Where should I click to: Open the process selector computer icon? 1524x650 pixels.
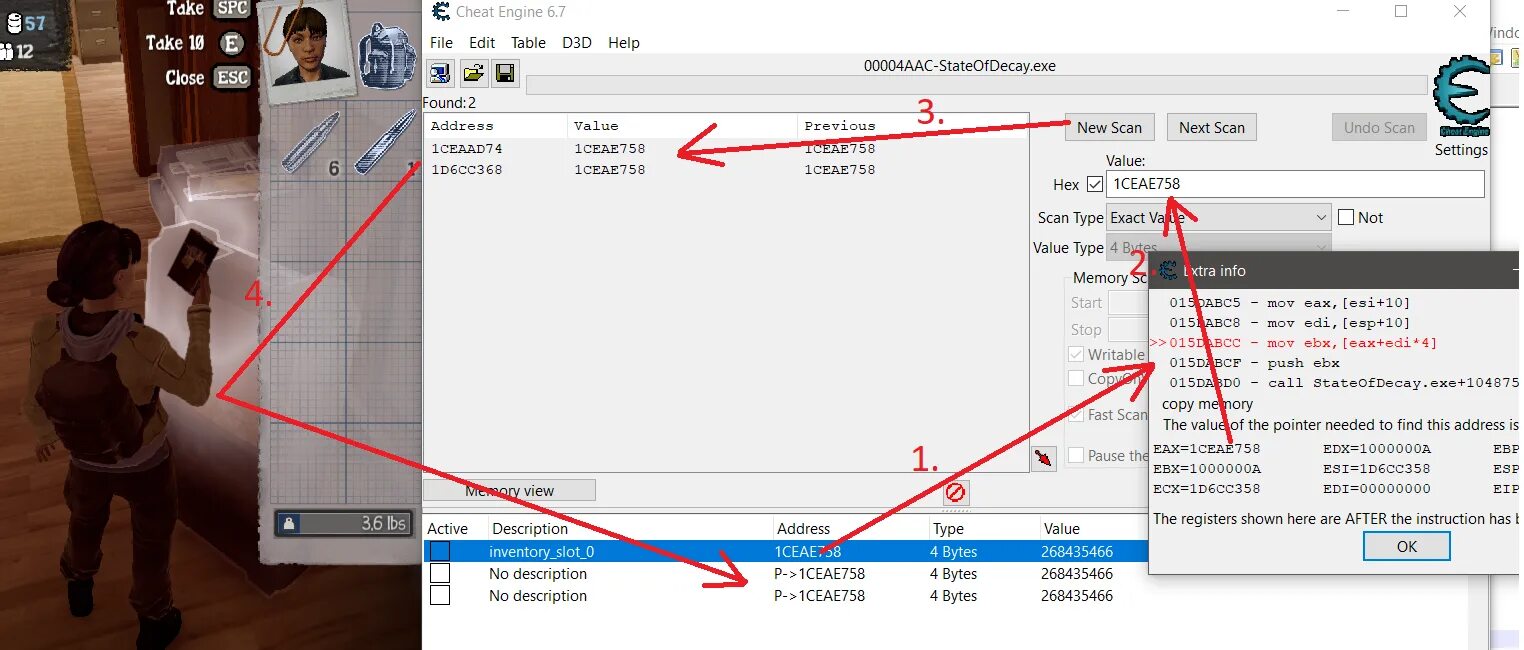pos(440,73)
